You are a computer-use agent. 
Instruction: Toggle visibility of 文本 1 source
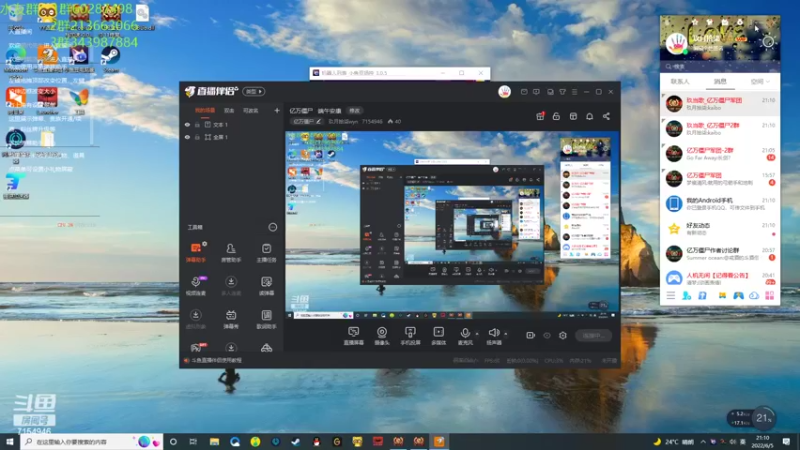pyautogui.click(x=187, y=124)
